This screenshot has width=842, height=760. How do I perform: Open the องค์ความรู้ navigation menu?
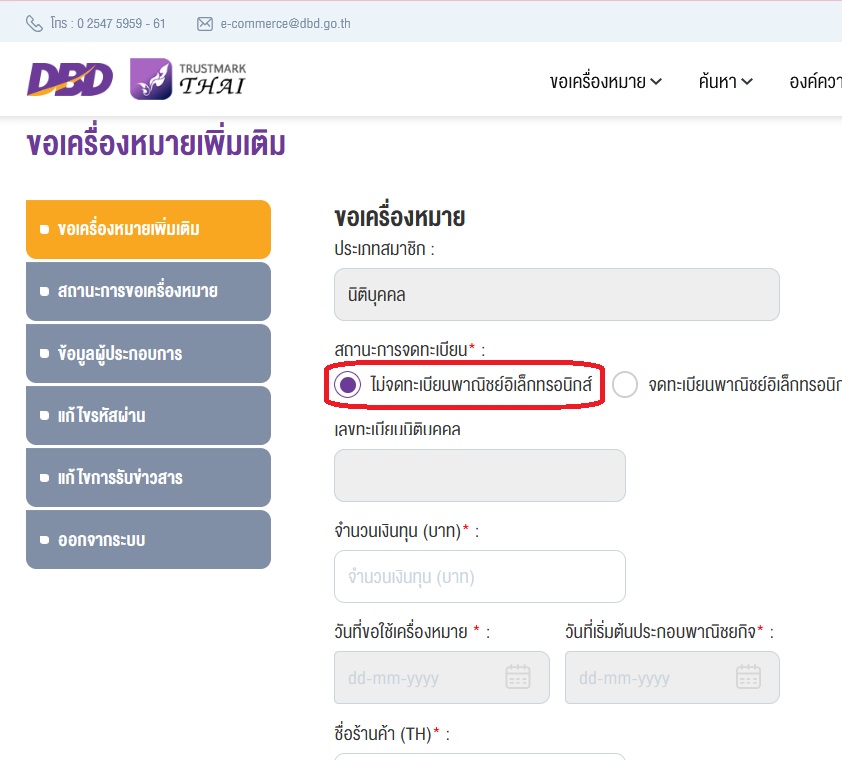pos(813,82)
